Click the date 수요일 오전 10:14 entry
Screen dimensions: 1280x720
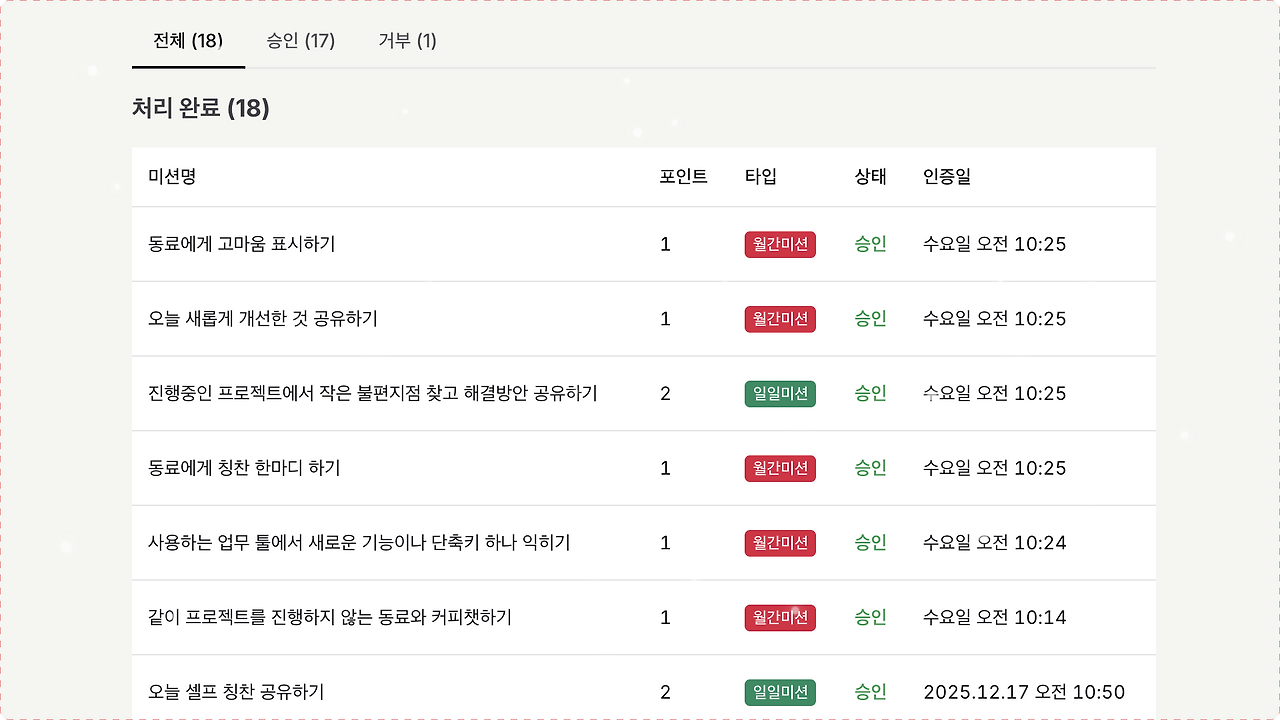click(994, 617)
